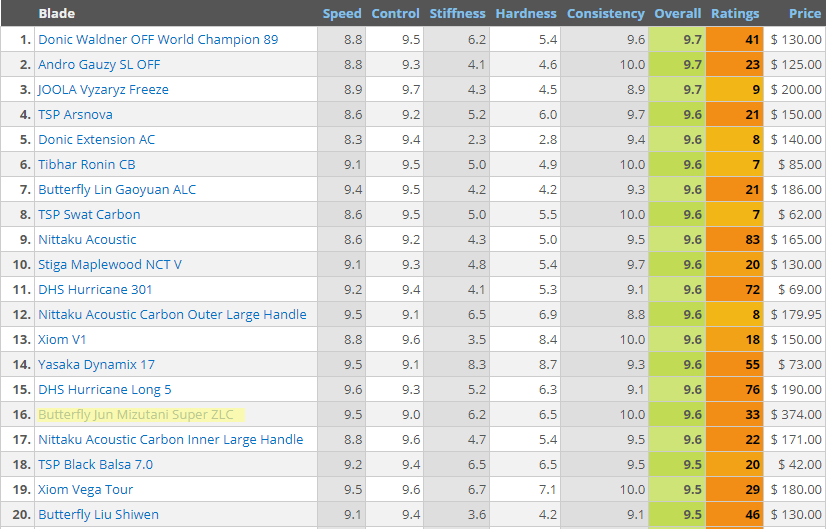Click price $ 62.00 for TSP Swat Carbon
Screen dimensions: 826x529
click(800, 215)
